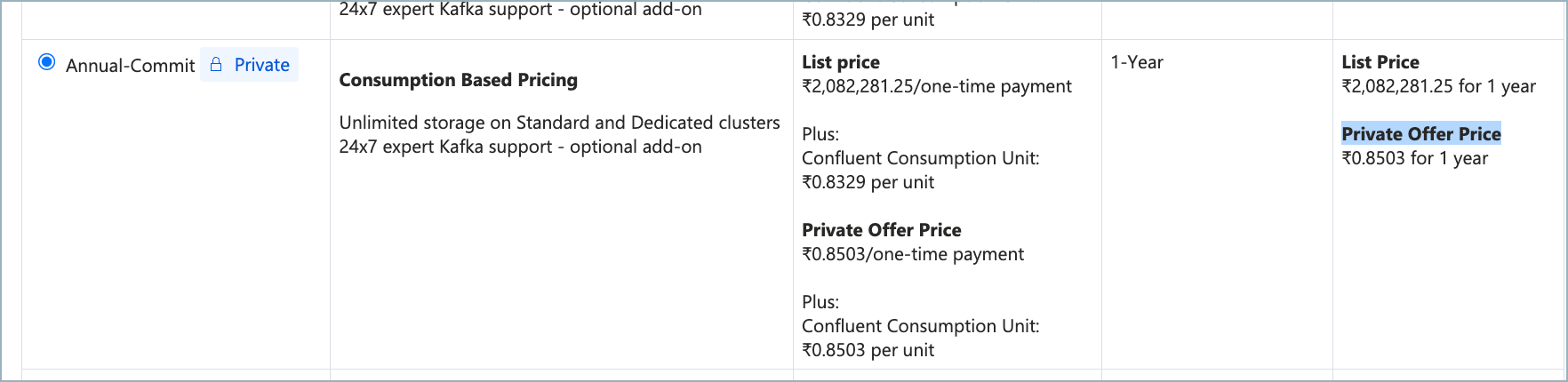Click the ₹2,082,281.25/one-time payment list price
Image resolution: width=1568 pixels, height=382 pixels.
click(936, 86)
